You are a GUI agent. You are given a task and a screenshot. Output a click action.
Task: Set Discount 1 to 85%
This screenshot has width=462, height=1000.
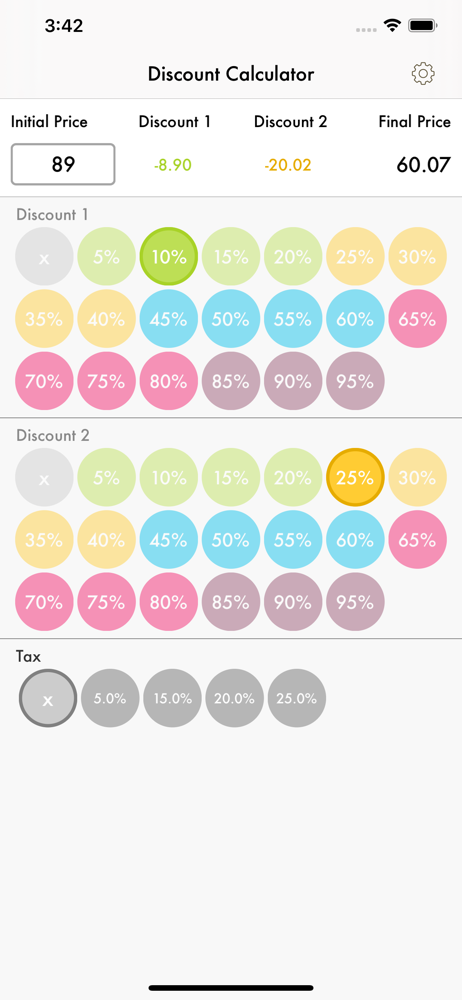click(x=231, y=381)
